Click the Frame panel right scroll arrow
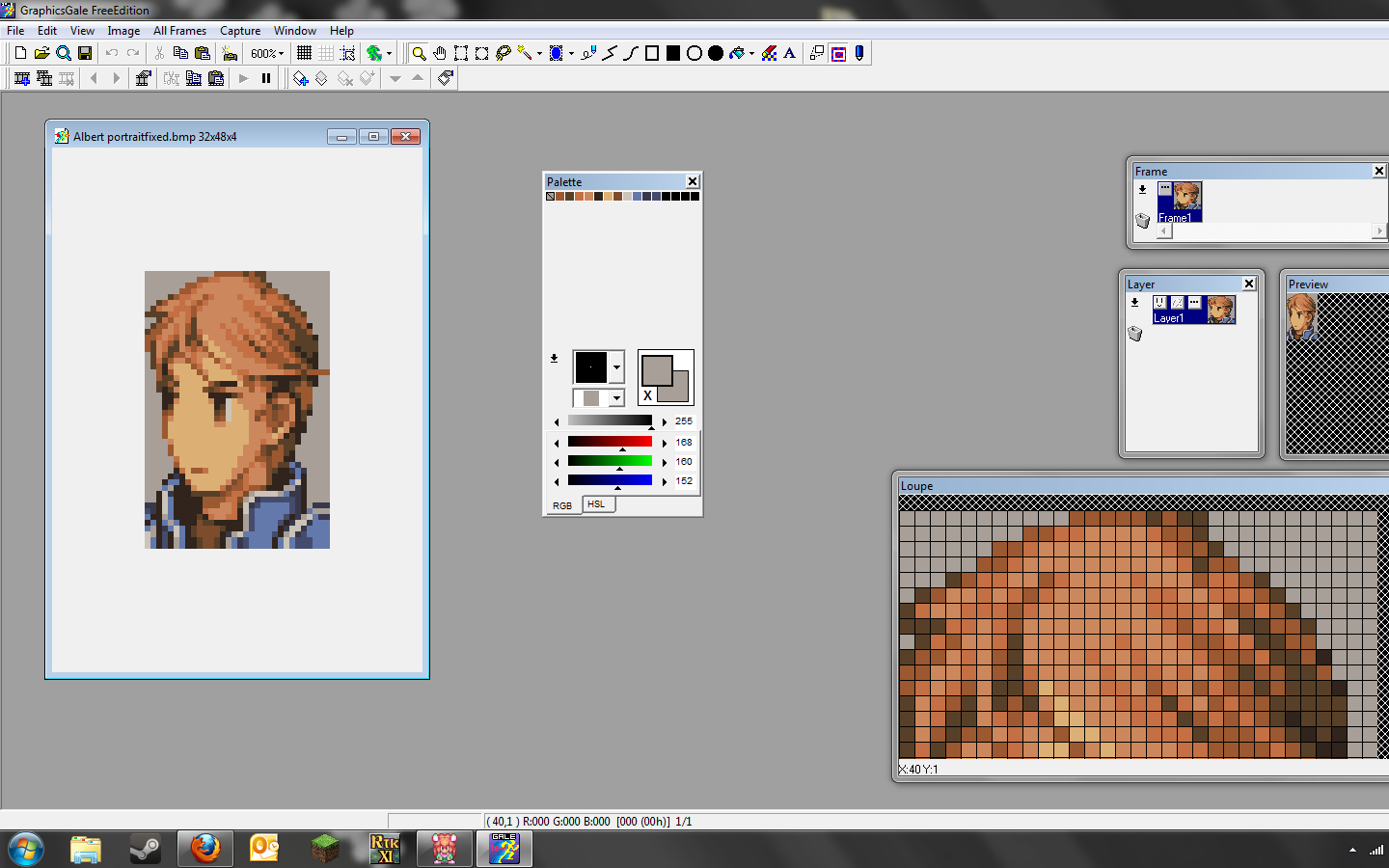This screenshot has height=868, width=1389. click(x=1379, y=231)
